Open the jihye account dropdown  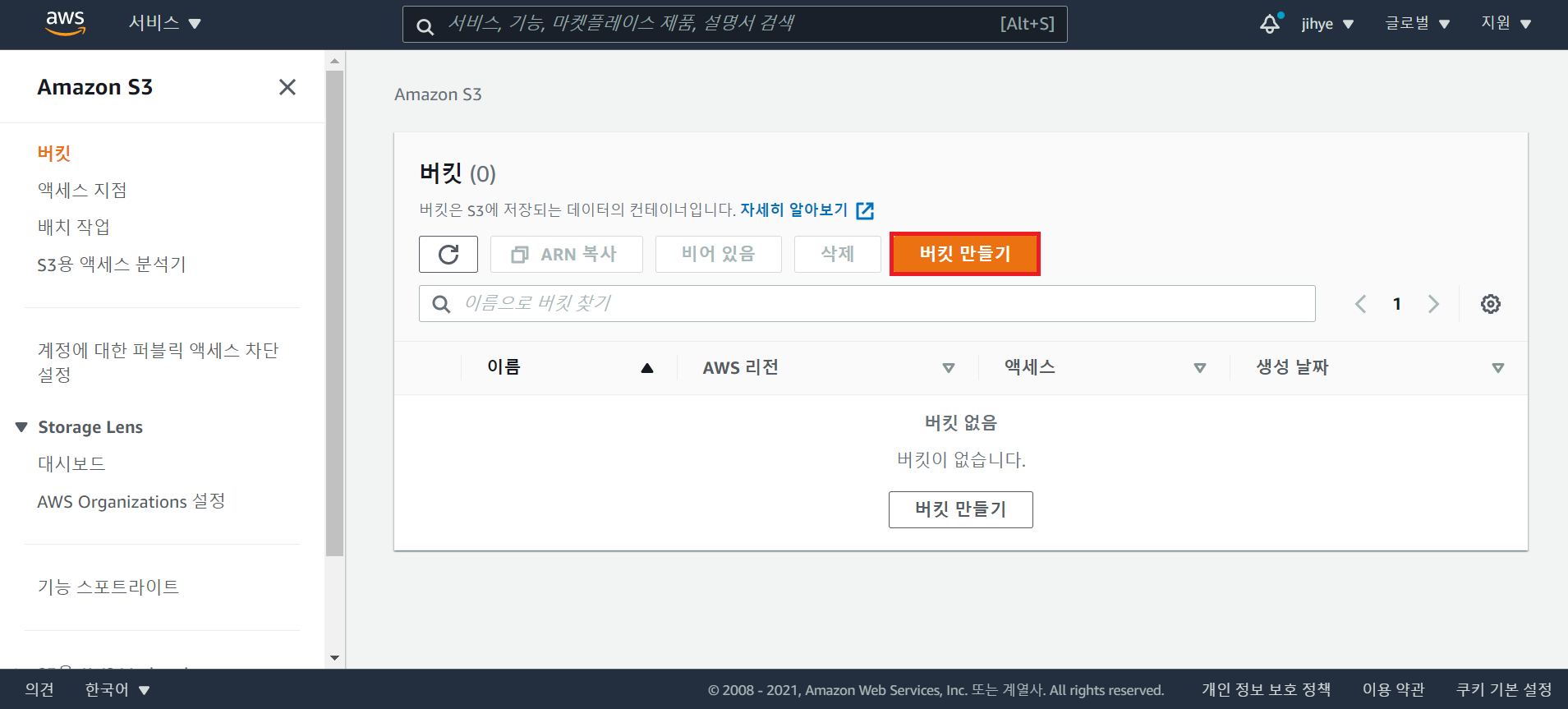(x=1327, y=24)
